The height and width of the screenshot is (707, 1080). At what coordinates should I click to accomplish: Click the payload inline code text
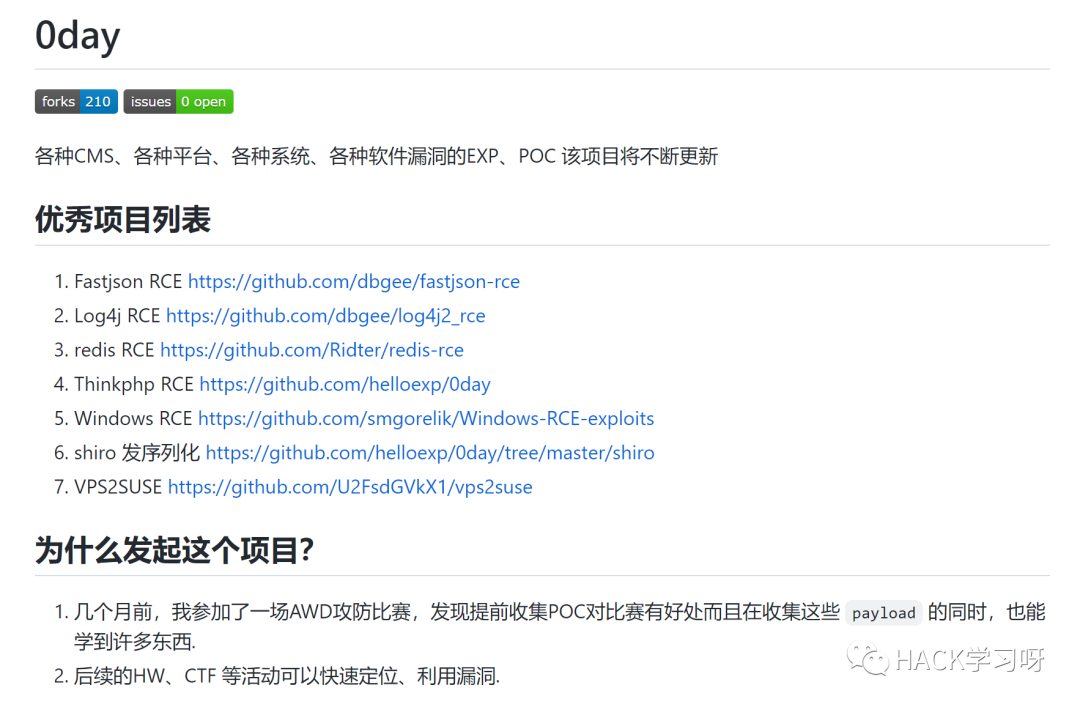click(884, 613)
